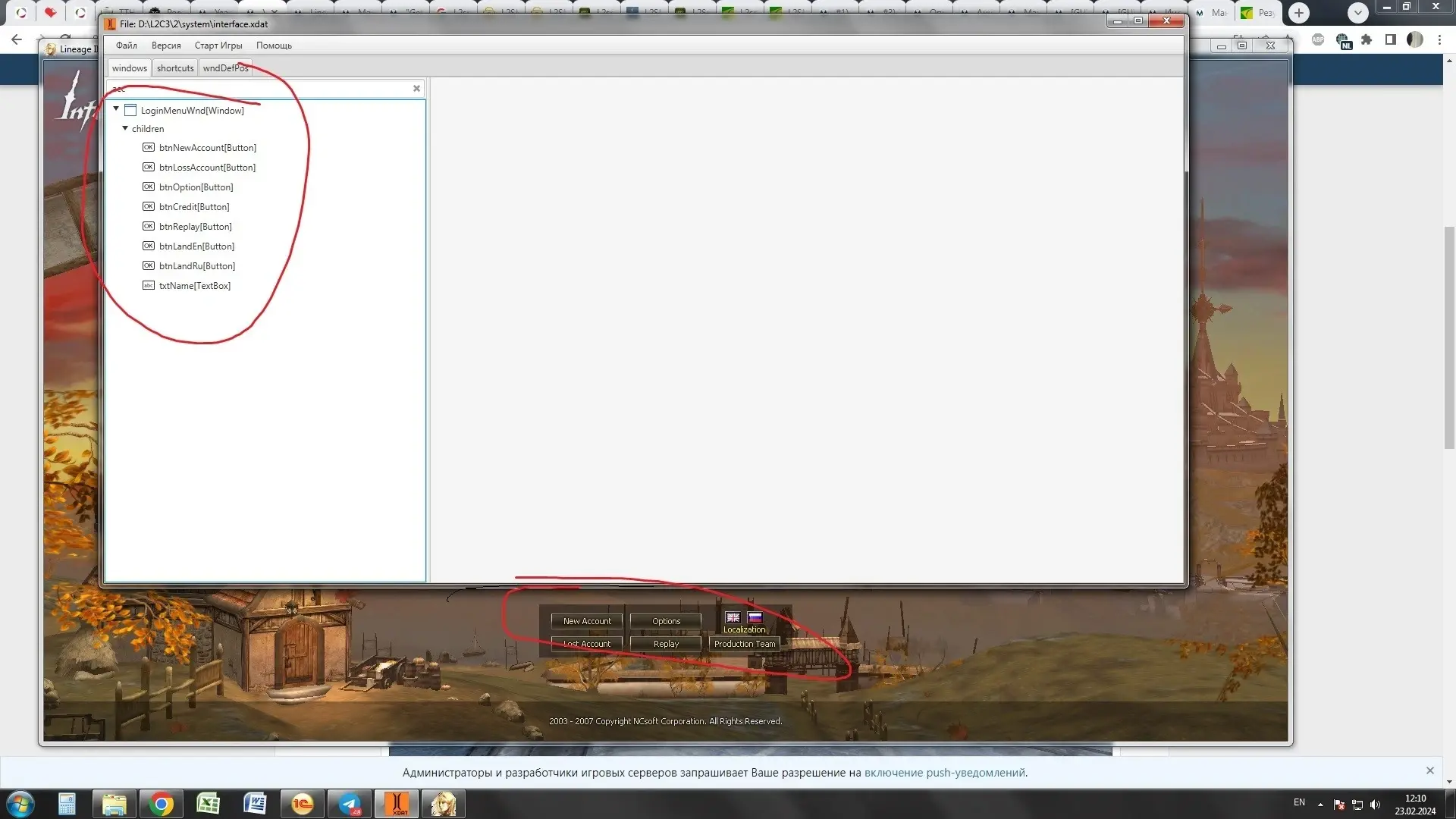Click the wndDefPos tab
The image size is (1456, 819).
225,67
